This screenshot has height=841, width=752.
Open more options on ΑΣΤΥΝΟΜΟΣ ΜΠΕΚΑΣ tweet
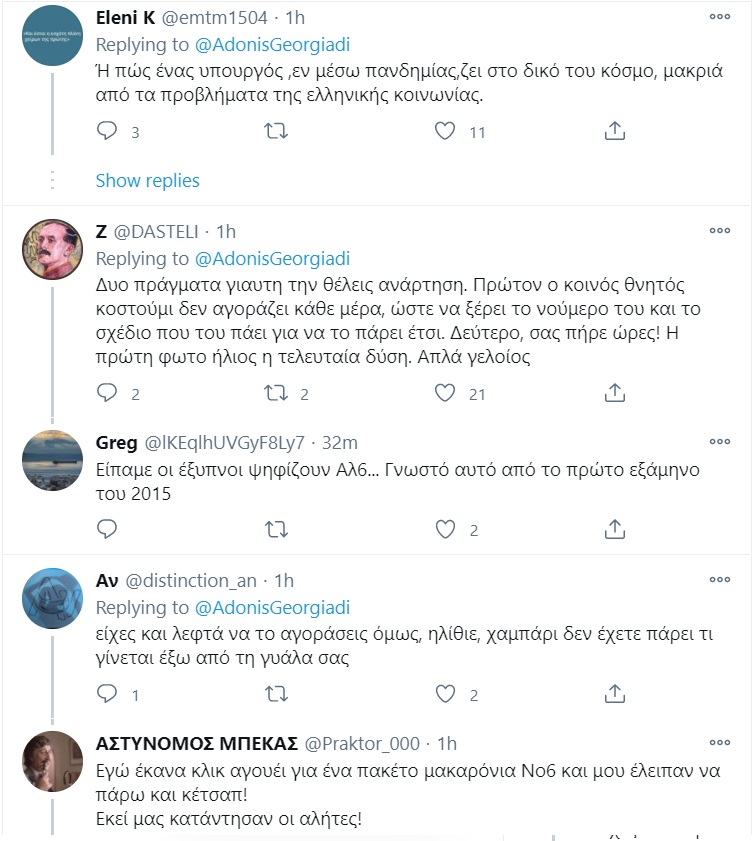click(720, 742)
